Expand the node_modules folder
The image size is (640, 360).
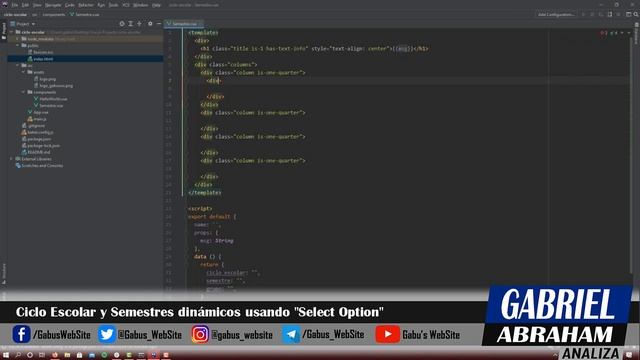[18, 39]
